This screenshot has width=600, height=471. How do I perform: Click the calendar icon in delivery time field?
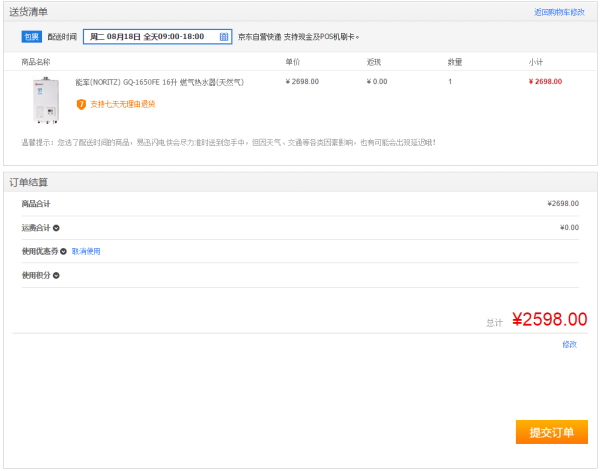224,37
